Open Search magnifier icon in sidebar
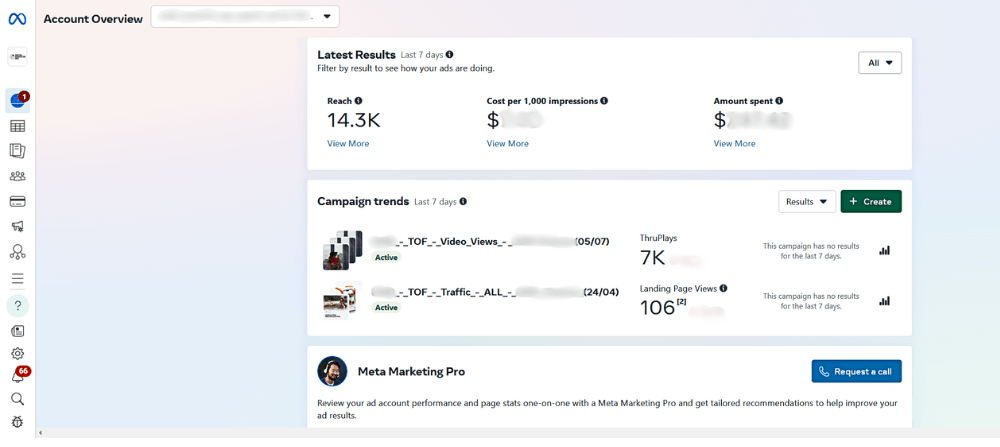Image resolution: width=1000 pixels, height=447 pixels. (x=18, y=399)
